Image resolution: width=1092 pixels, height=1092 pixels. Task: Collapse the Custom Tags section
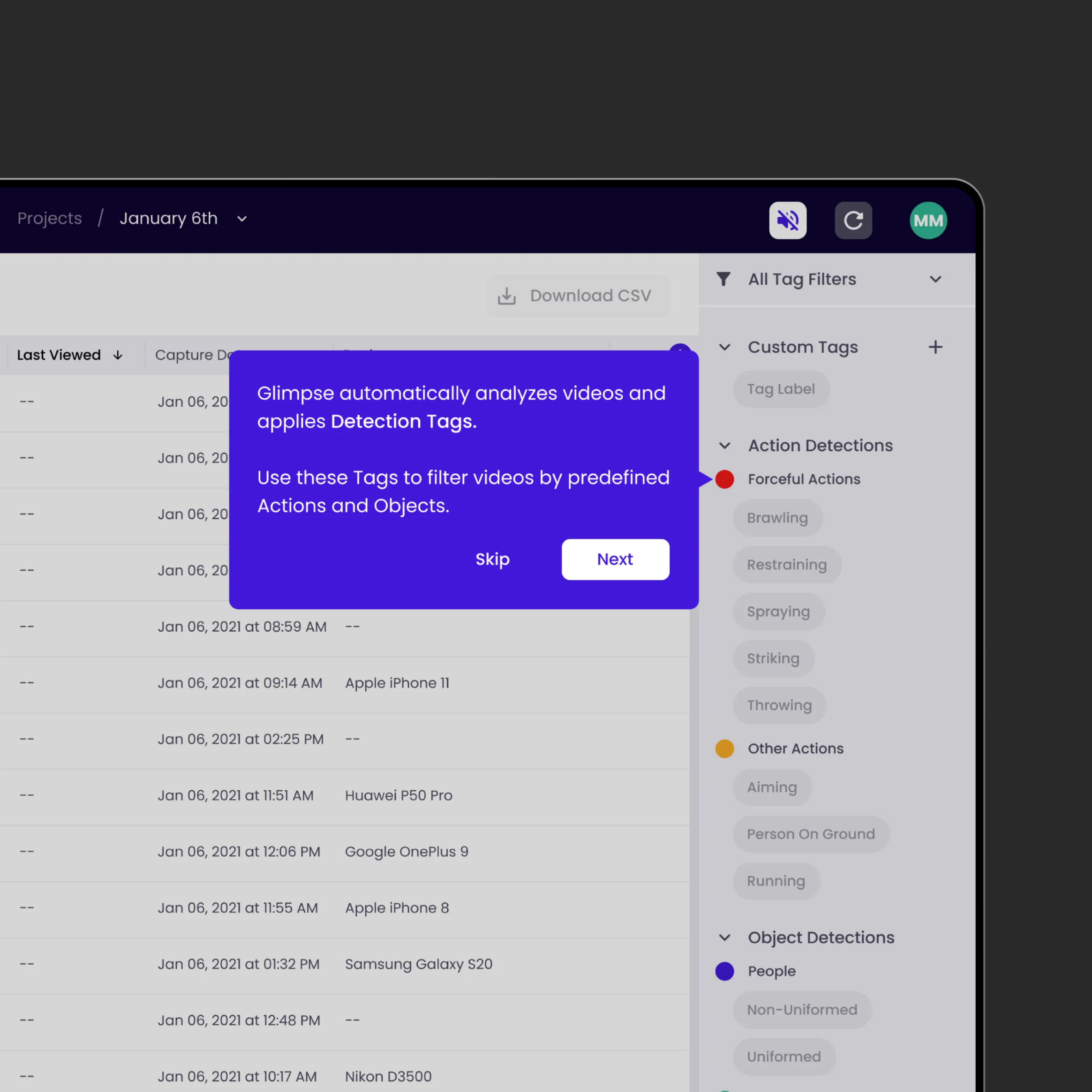pos(725,347)
